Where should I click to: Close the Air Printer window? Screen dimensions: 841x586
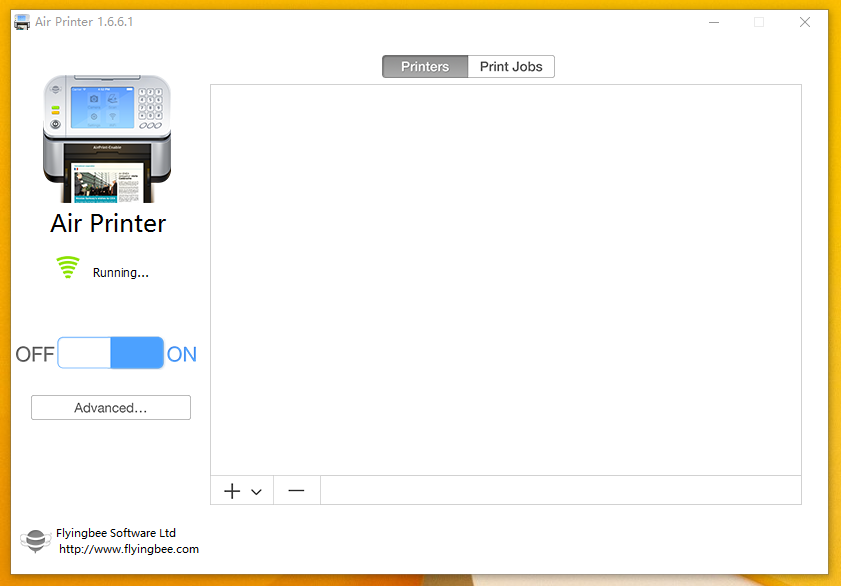click(x=805, y=22)
